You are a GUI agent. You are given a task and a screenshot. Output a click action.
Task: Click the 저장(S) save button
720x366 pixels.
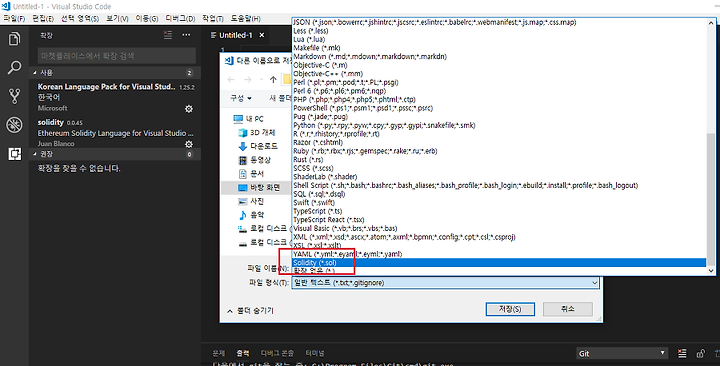(510, 309)
